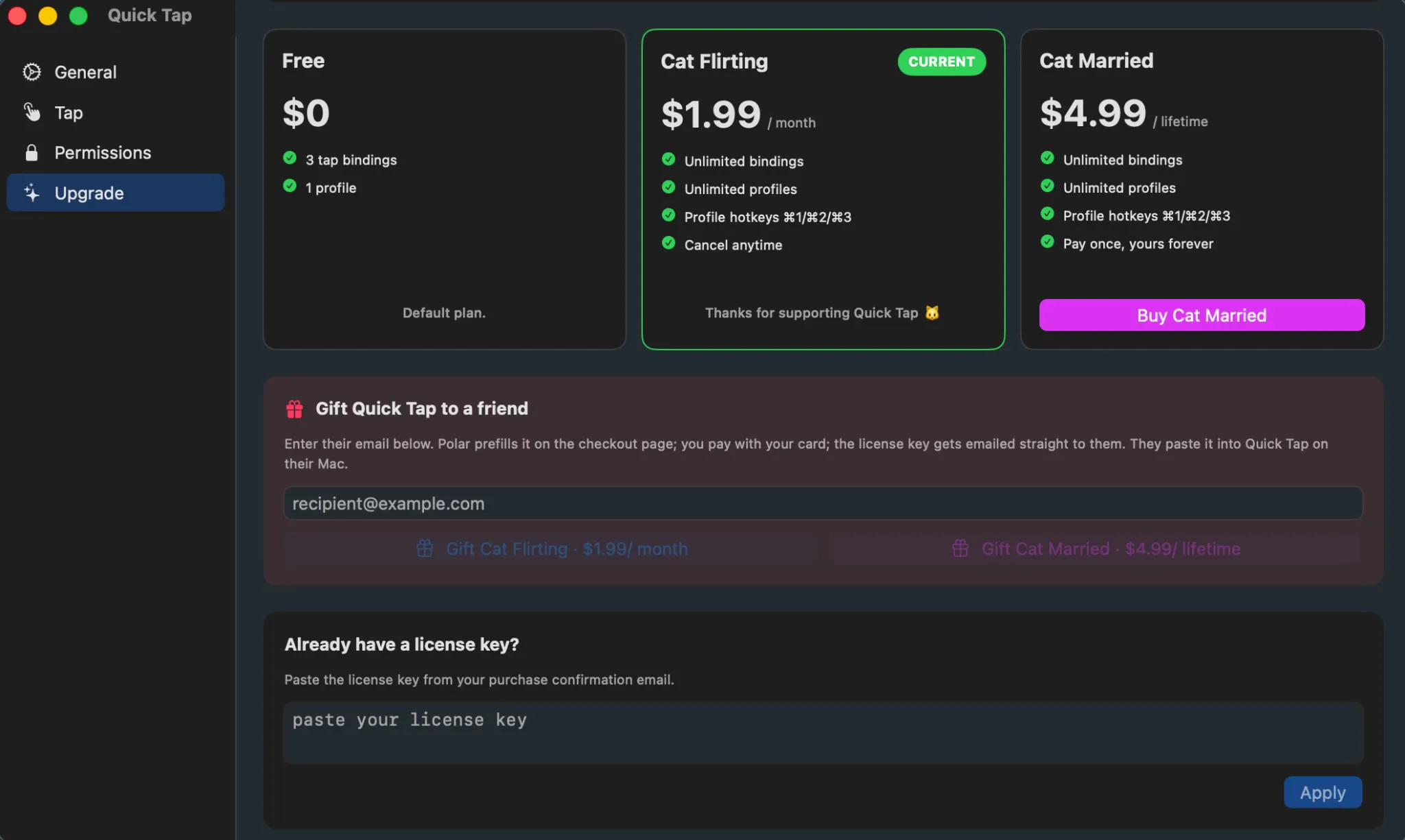Buy the Cat Married lifetime plan
Image resolution: width=1405 pixels, height=840 pixels.
click(1201, 315)
